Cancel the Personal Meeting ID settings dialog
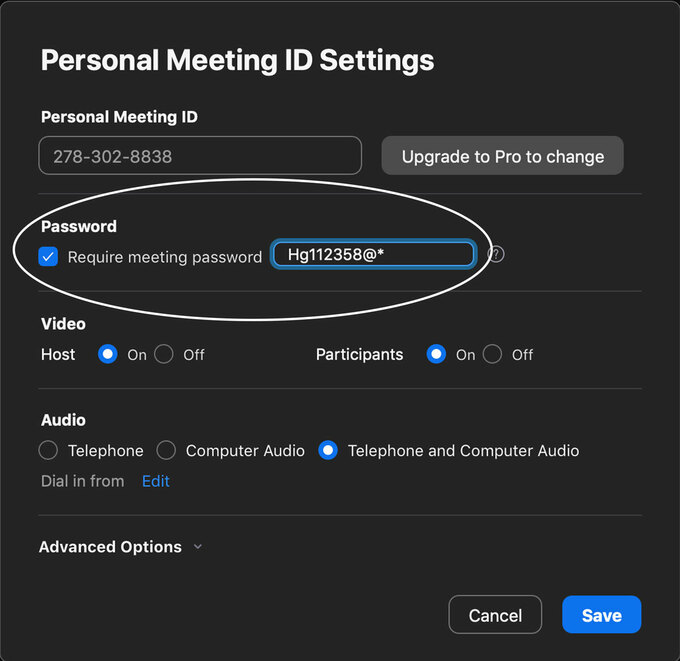 tap(495, 615)
